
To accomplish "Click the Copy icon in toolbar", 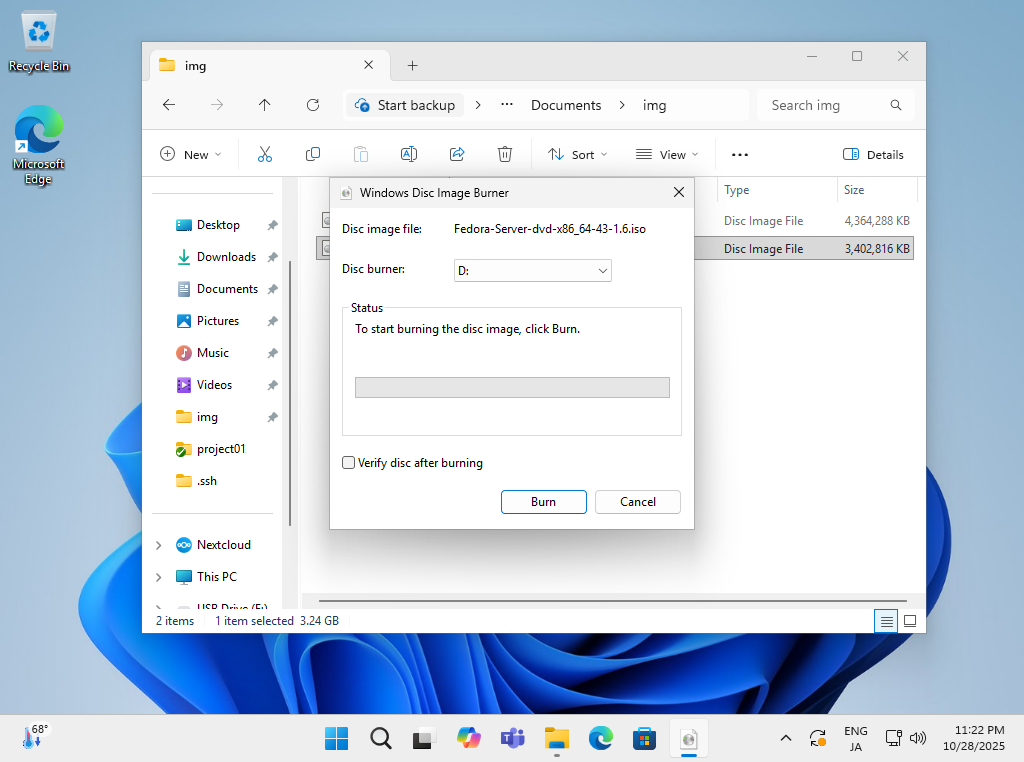I will coord(313,154).
